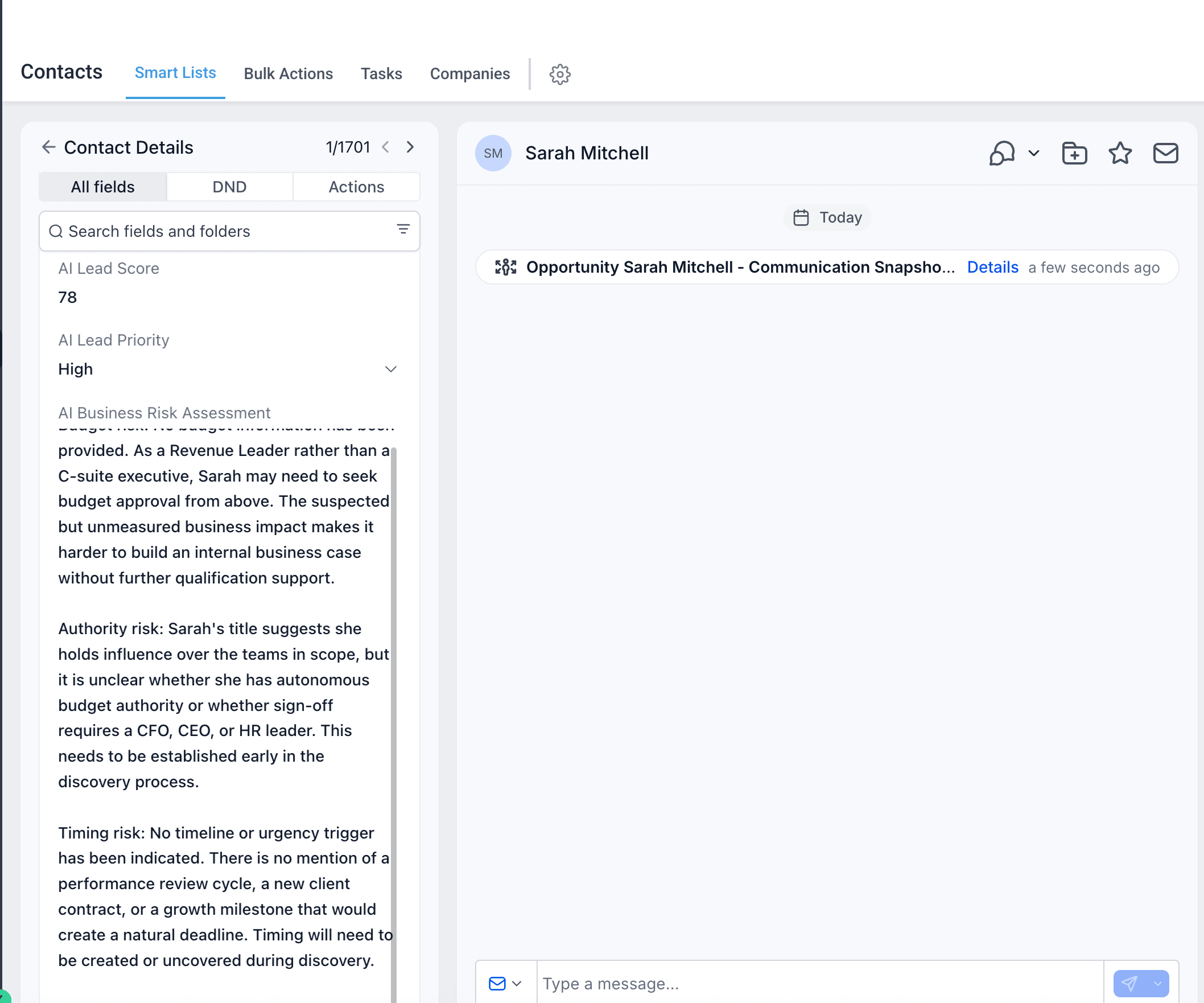Switch to the Smart Lists tab
Screen dimensions: 1204x1003
(175, 73)
